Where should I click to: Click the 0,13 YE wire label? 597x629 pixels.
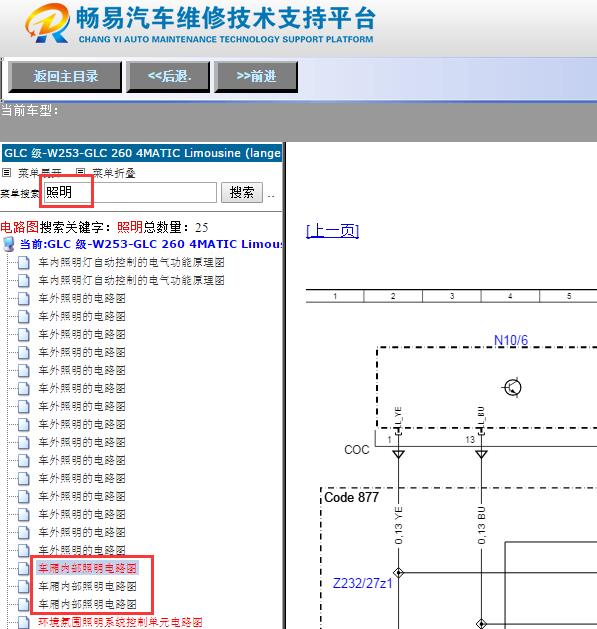coord(398,526)
